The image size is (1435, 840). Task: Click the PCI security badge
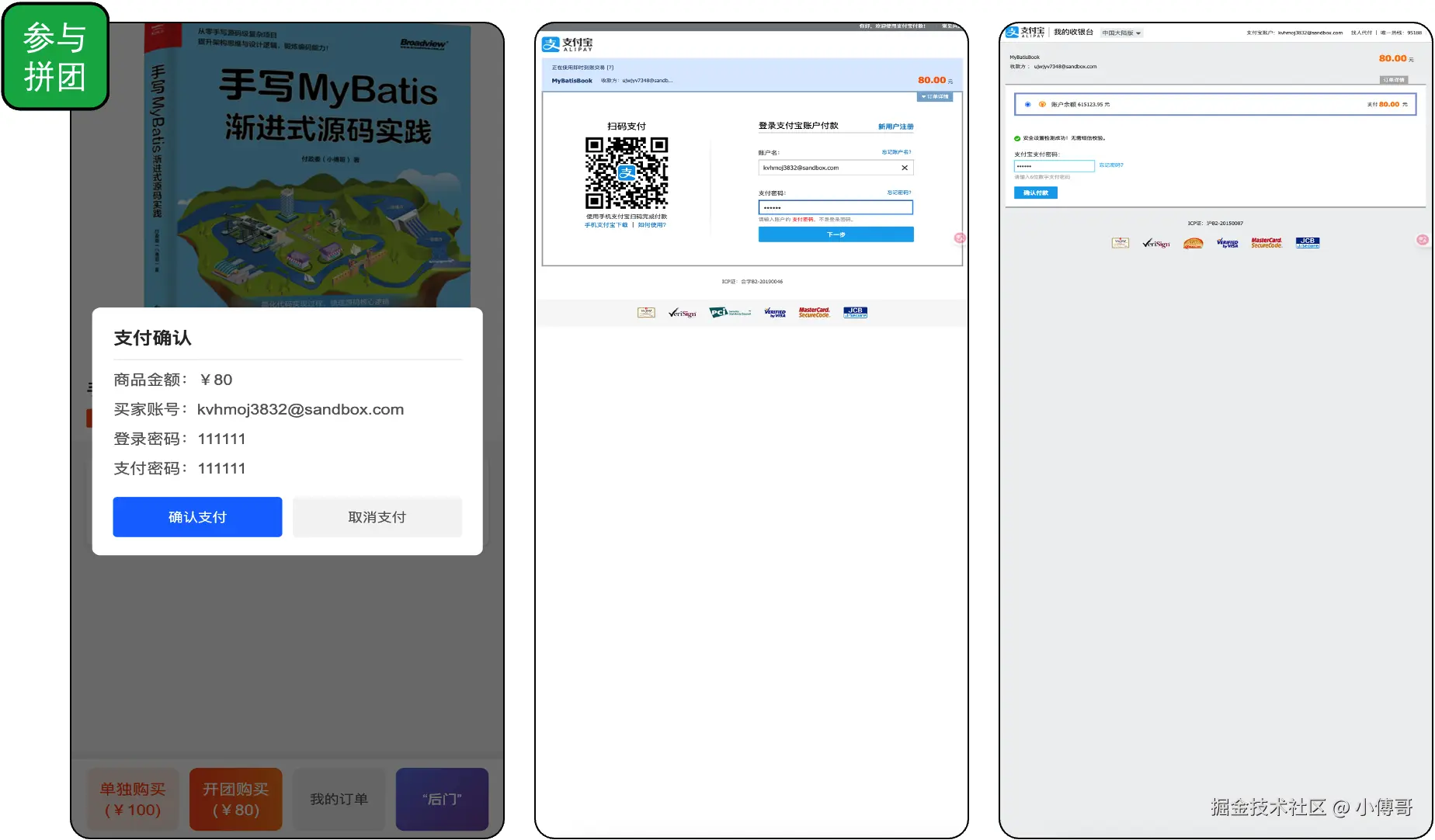click(730, 312)
